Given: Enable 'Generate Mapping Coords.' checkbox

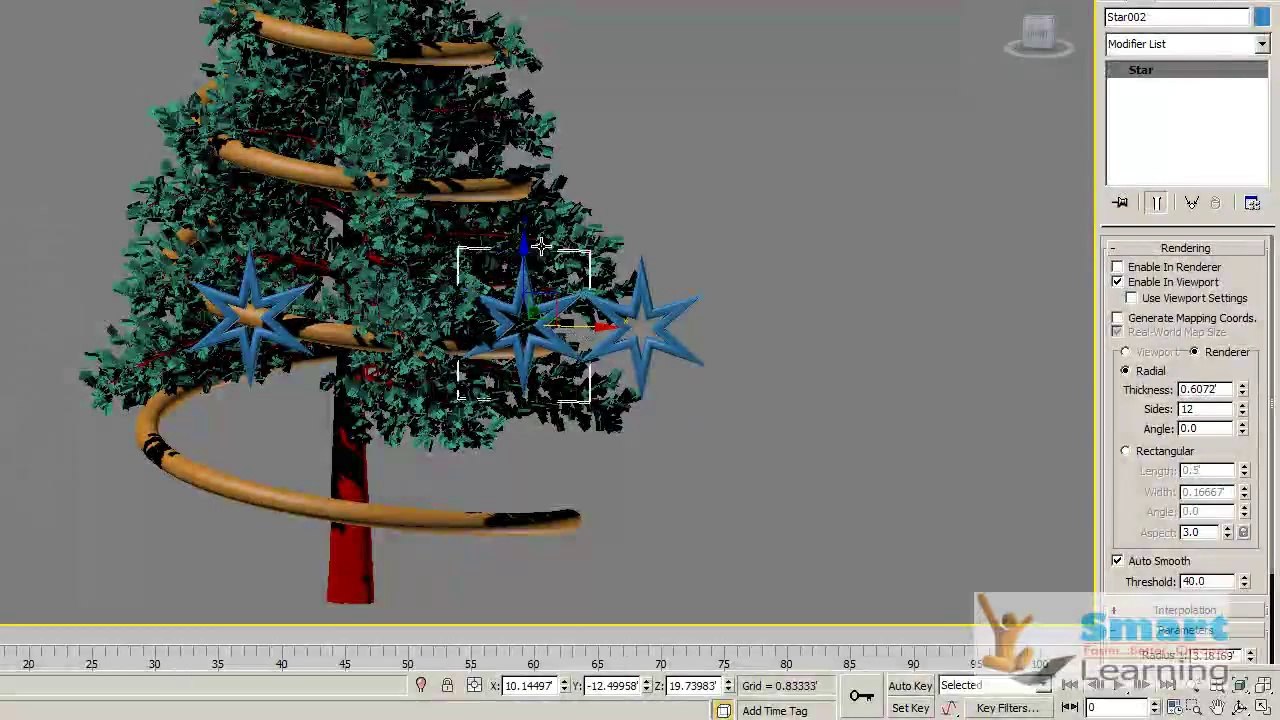Looking at the screenshot, I should click(1117, 318).
